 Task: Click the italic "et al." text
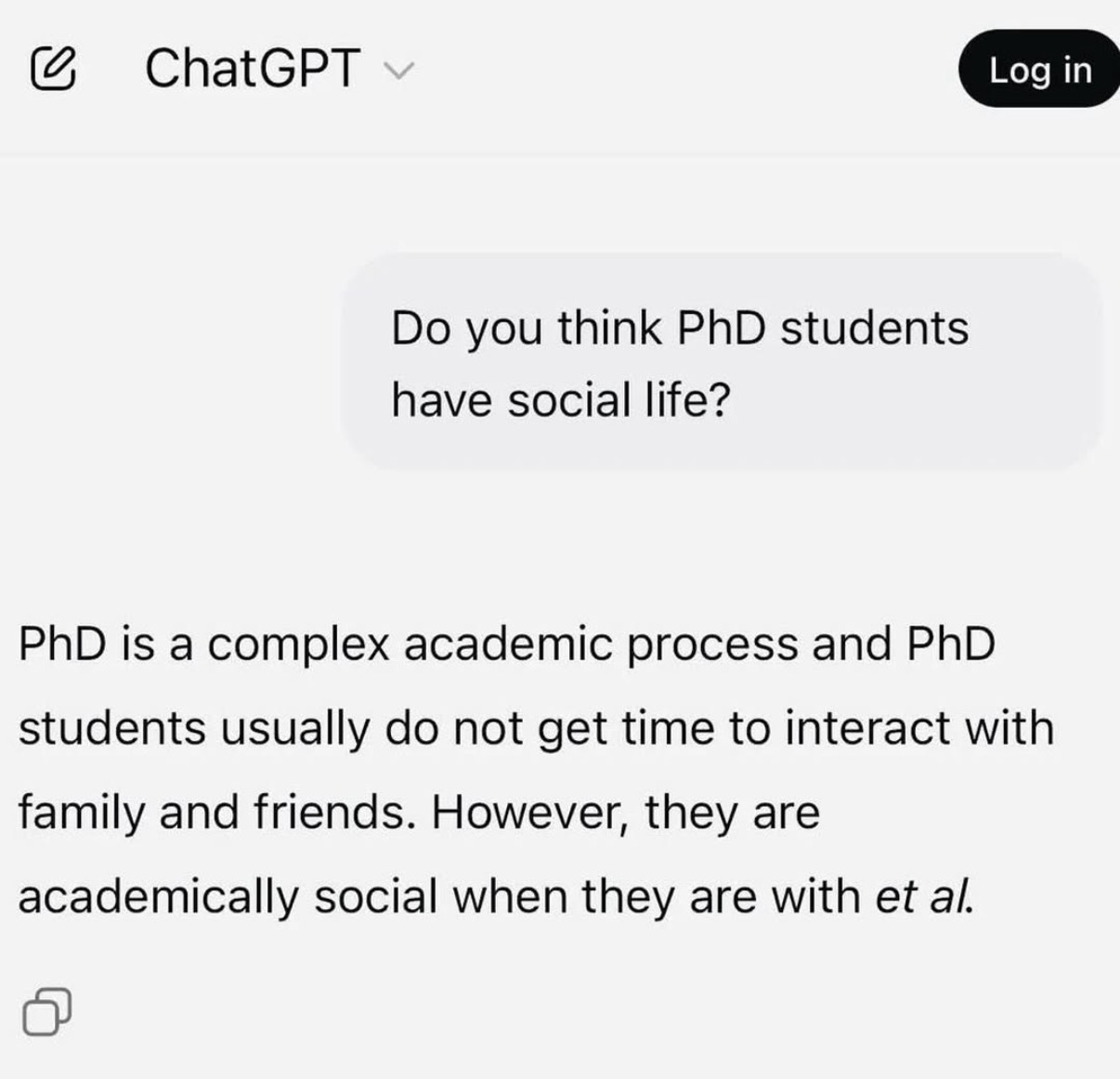tap(924, 897)
